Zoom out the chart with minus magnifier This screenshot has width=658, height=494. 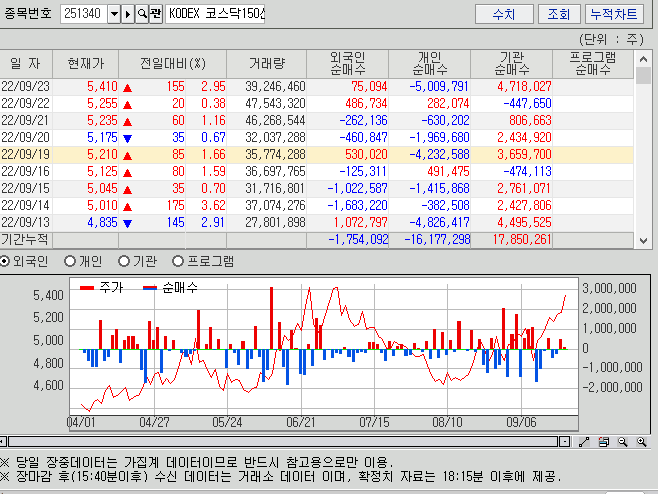(623, 442)
